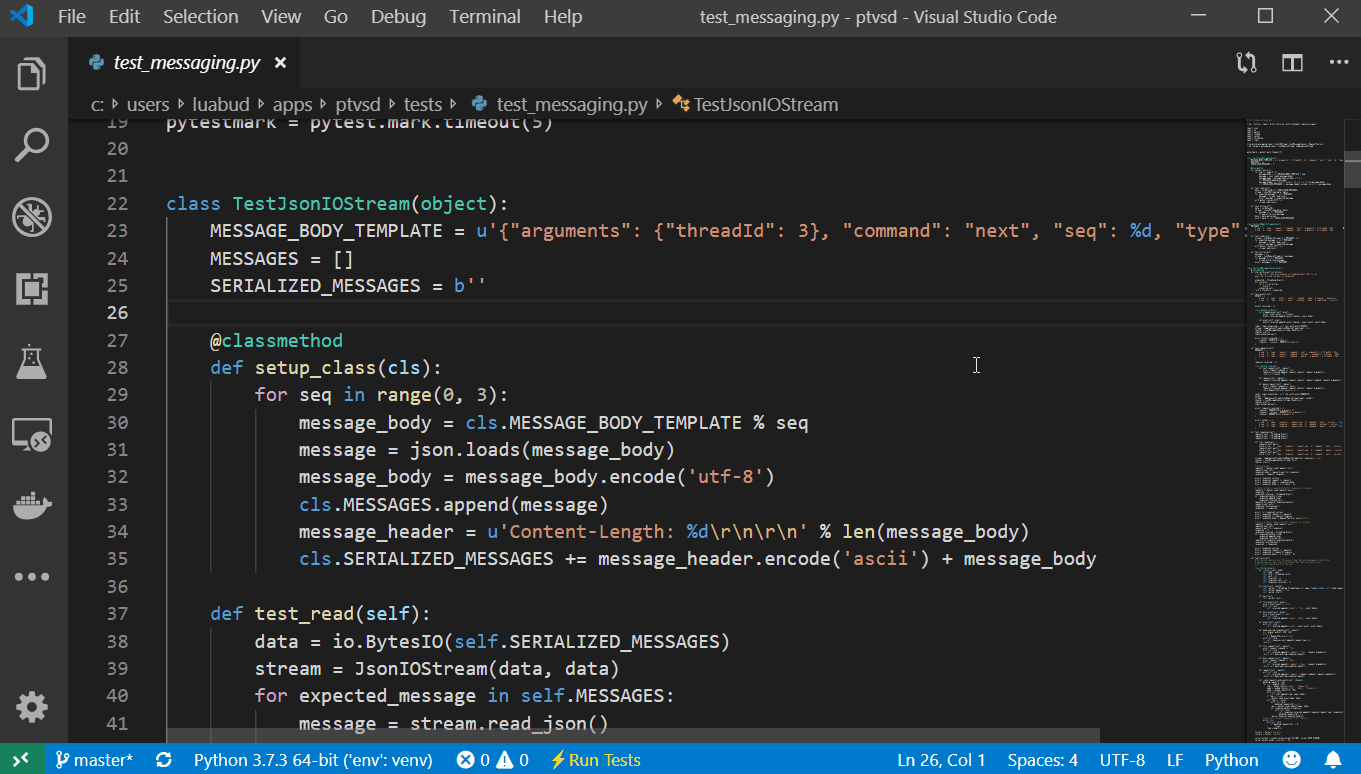The height and width of the screenshot is (774, 1361).
Task: Click 'stream.read_json()' on line 41
Action: (509, 723)
